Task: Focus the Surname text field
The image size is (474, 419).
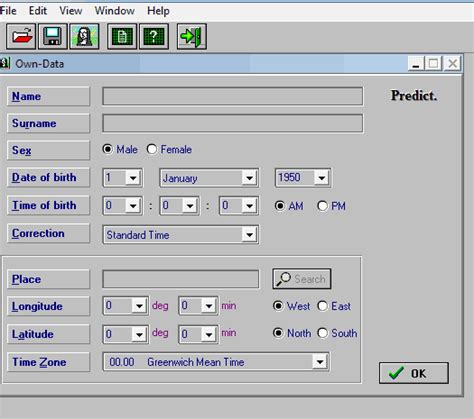Action: (x=233, y=123)
